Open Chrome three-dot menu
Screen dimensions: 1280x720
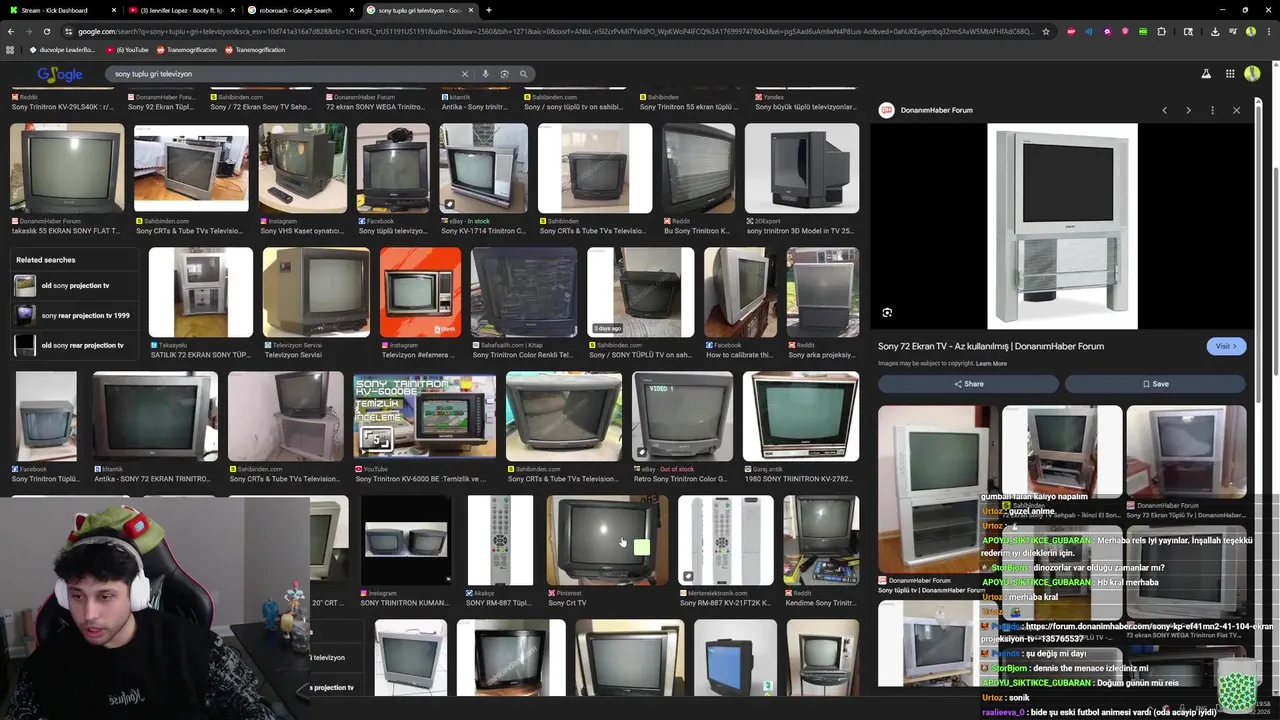pyautogui.click(x=1268, y=31)
